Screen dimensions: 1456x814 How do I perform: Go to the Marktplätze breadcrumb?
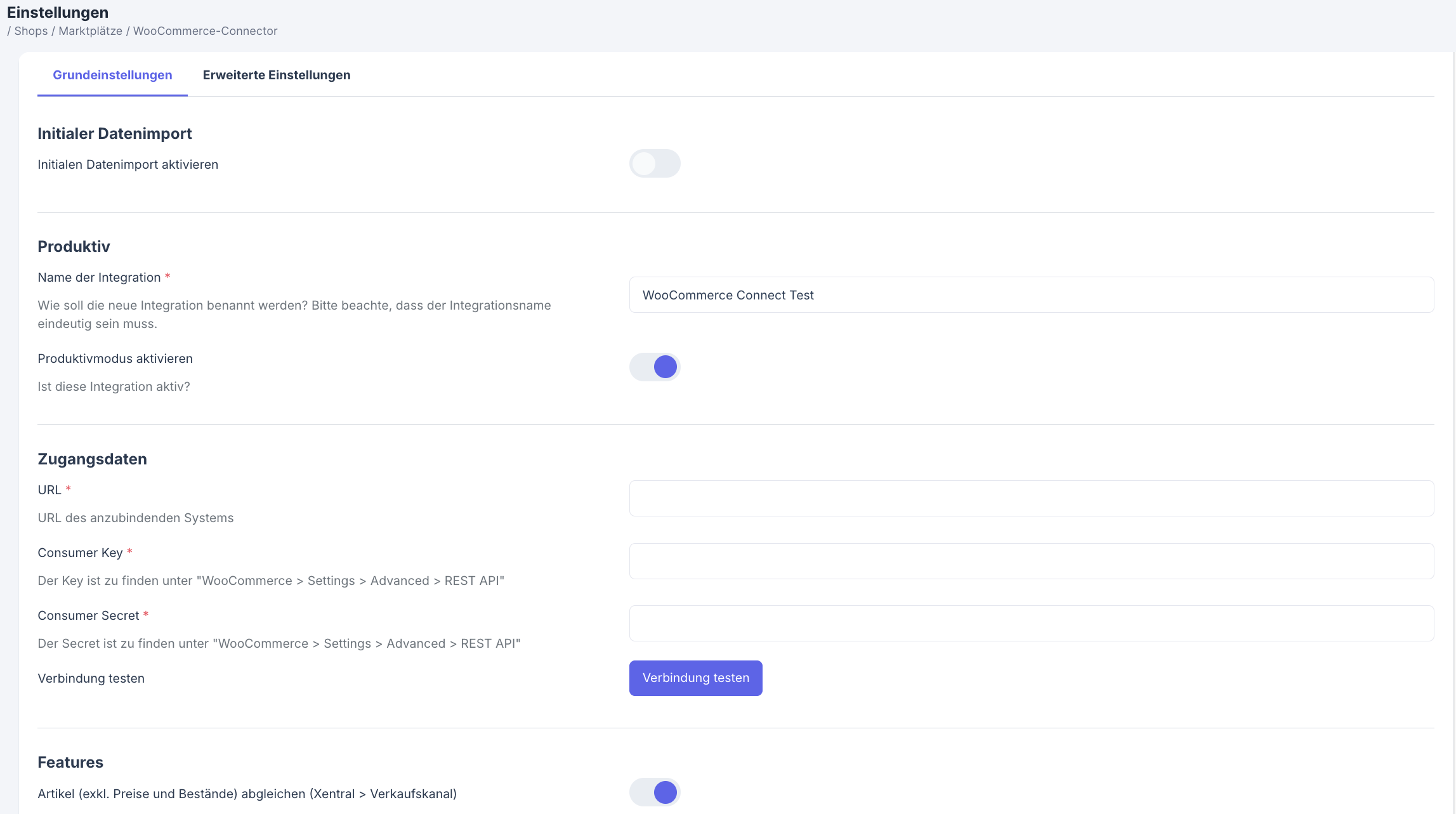(90, 31)
